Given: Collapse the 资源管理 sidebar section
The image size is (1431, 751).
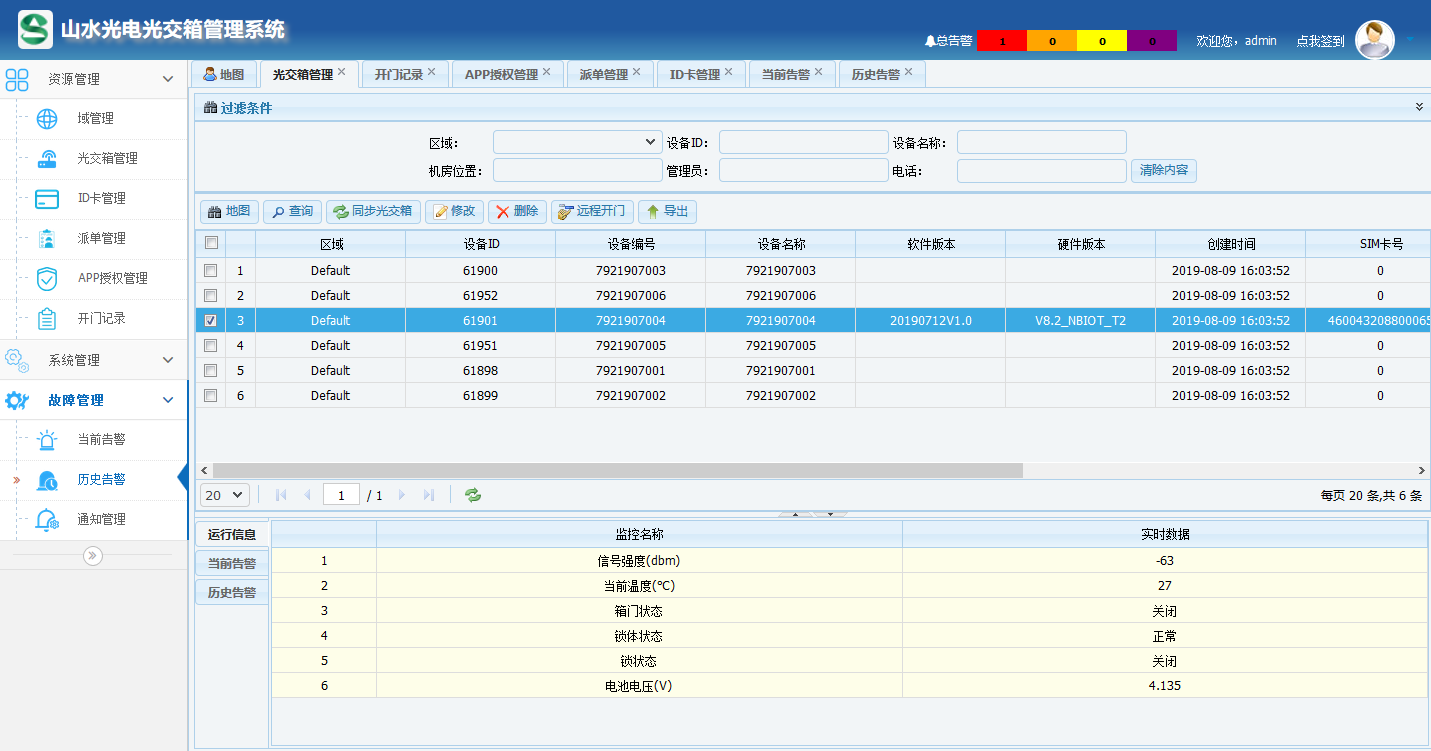Looking at the screenshot, I should click(x=168, y=79).
